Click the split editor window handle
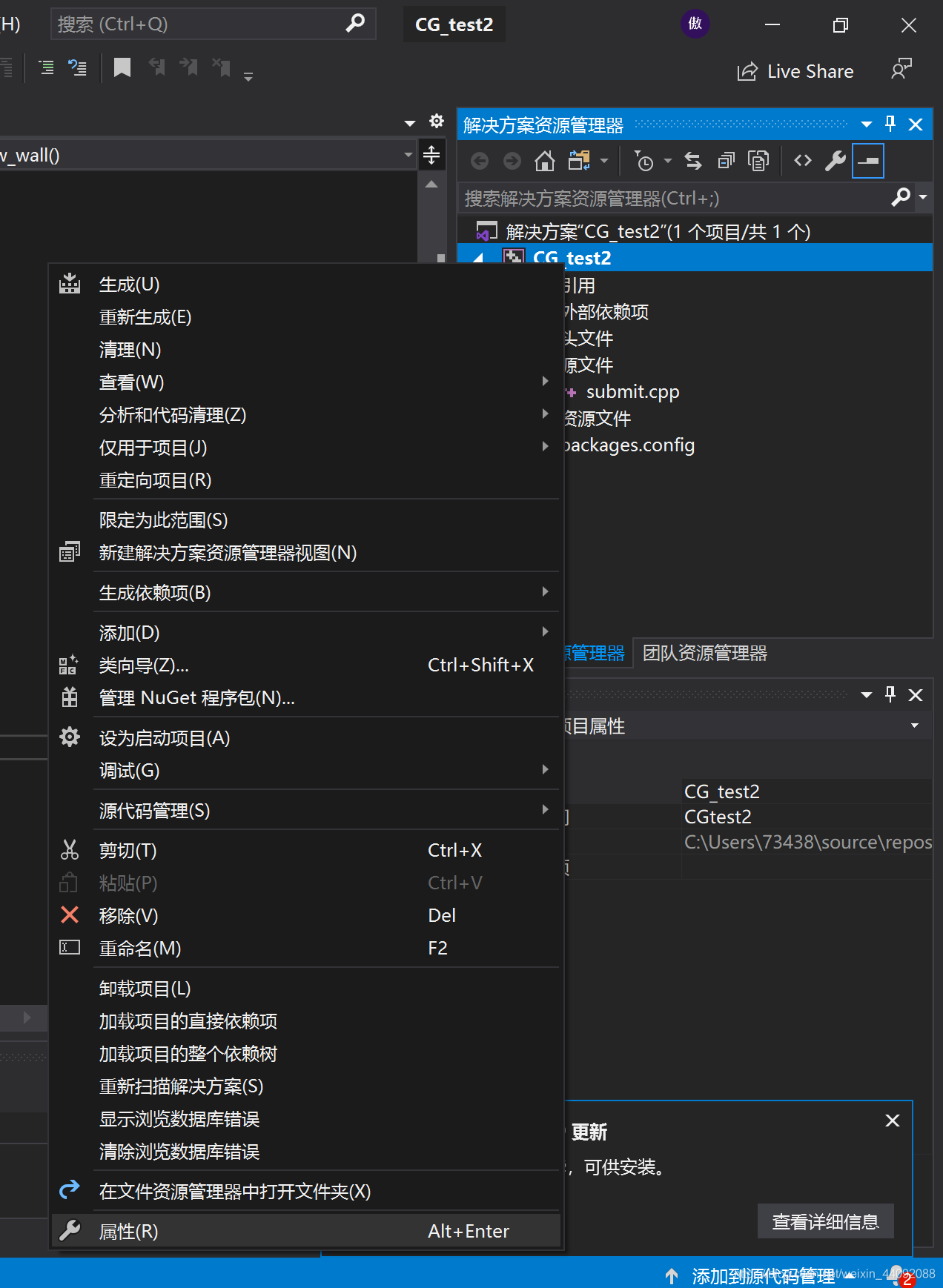This screenshot has width=943, height=1288. click(431, 155)
